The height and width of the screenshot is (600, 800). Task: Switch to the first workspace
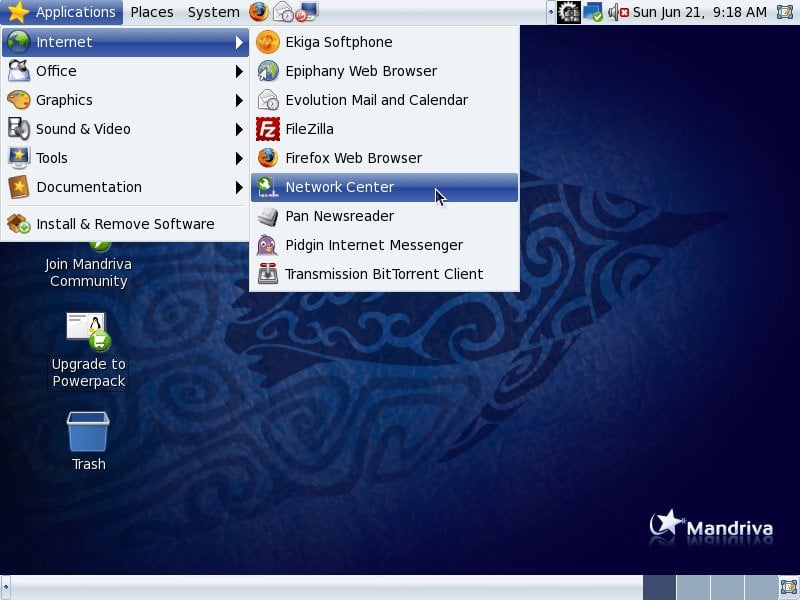tap(659, 588)
